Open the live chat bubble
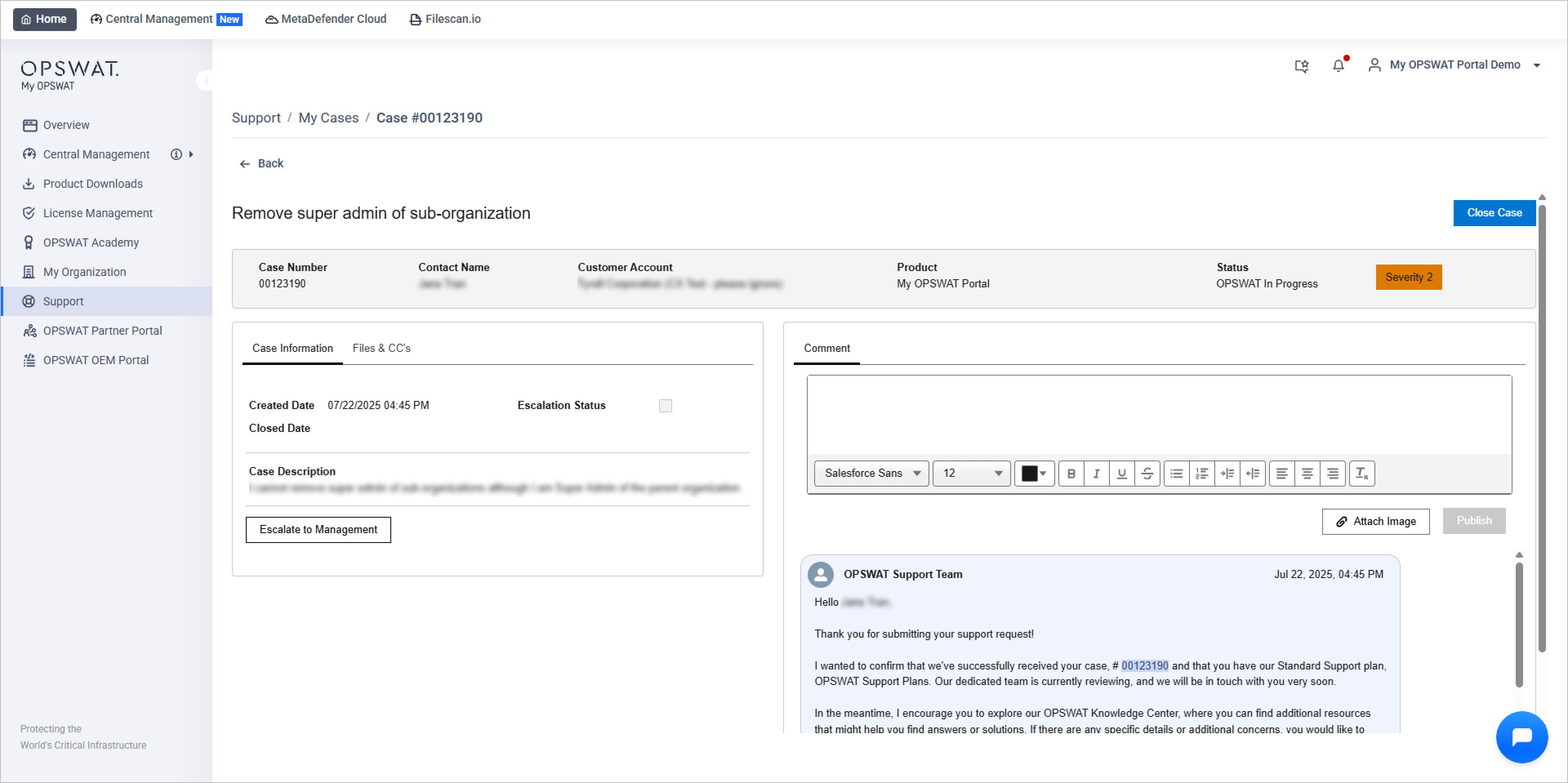 [x=1521, y=737]
